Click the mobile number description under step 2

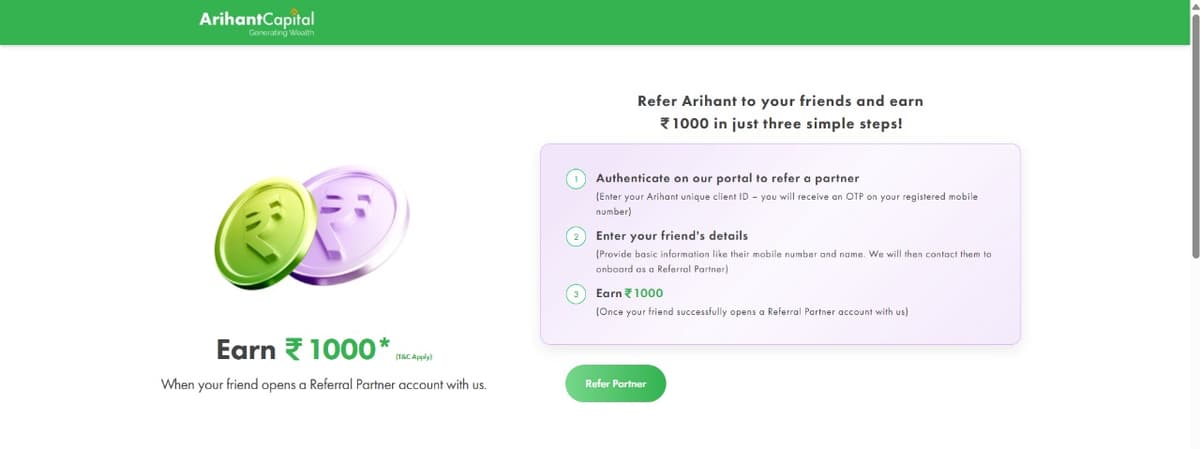pyautogui.click(x=793, y=262)
